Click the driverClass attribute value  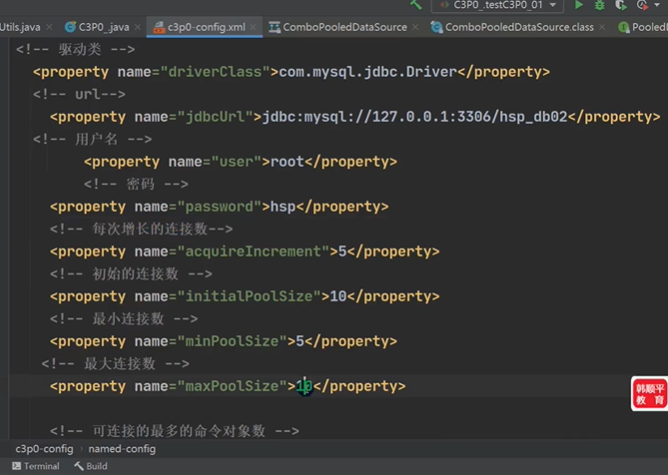(x=215, y=72)
